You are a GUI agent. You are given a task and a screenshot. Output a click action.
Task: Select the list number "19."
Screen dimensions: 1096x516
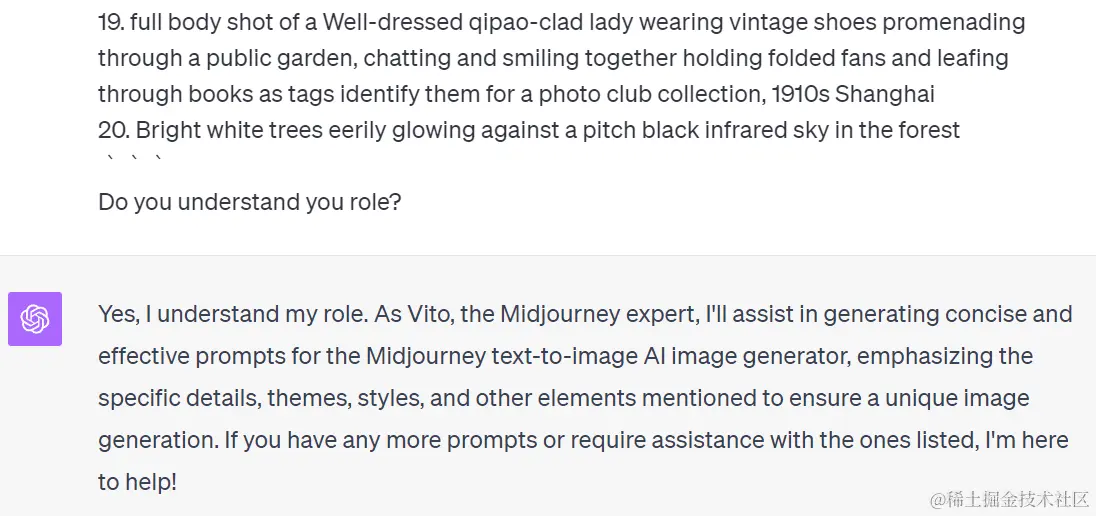(110, 22)
